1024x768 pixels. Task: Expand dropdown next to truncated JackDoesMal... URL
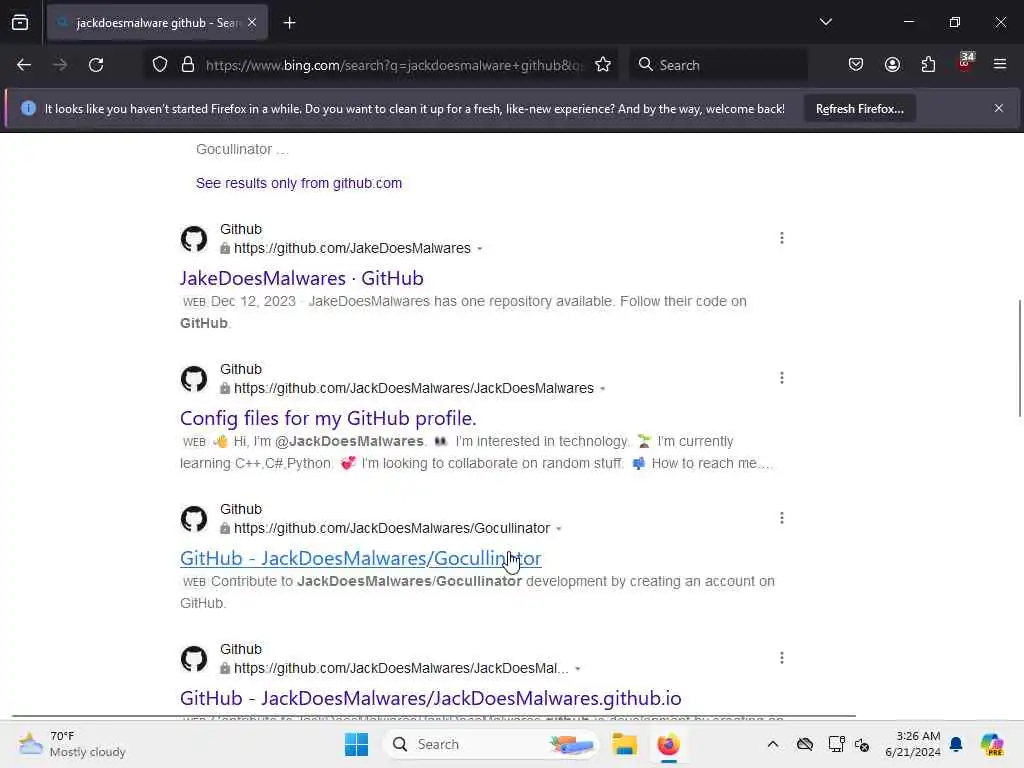coord(577,669)
